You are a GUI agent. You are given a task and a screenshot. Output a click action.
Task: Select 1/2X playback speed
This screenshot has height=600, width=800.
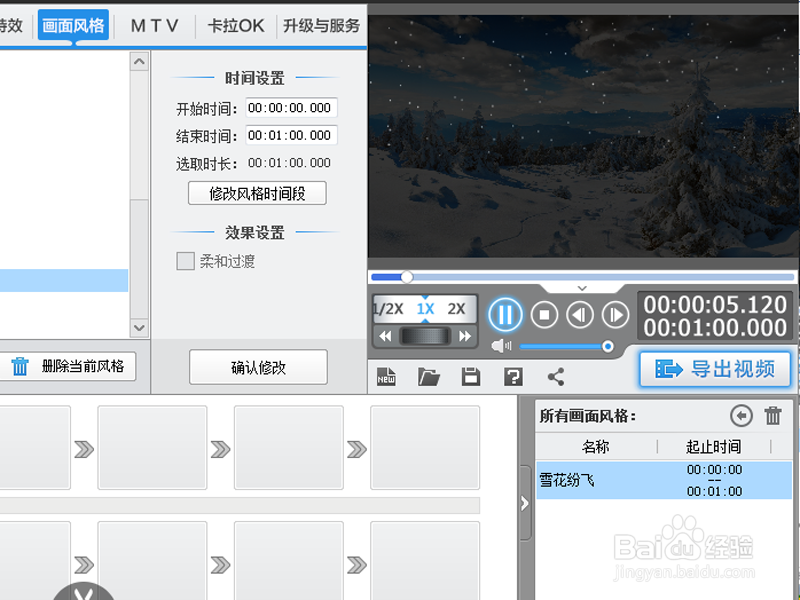coord(389,309)
